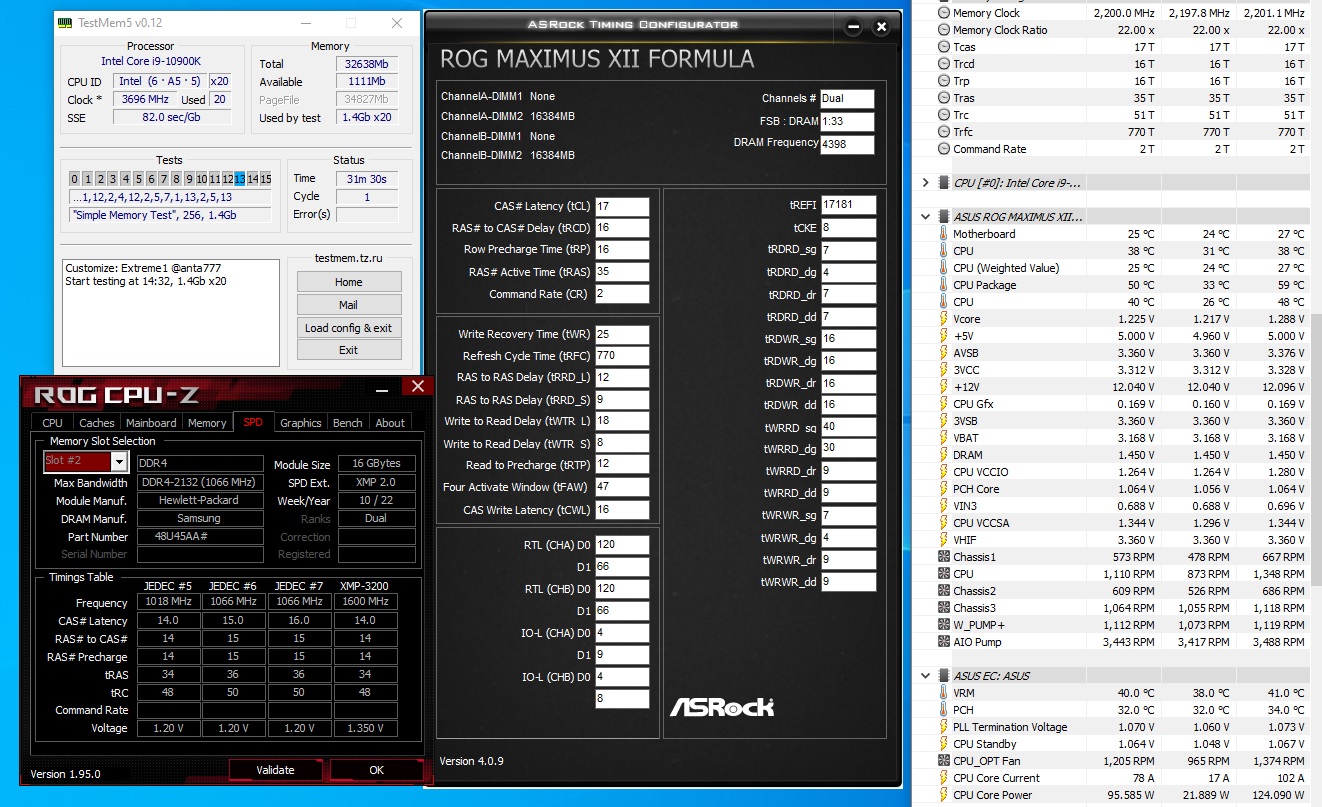Click the TestMem5 title bar app icon
This screenshot has width=1322, height=807.
[x=64, y=23]
